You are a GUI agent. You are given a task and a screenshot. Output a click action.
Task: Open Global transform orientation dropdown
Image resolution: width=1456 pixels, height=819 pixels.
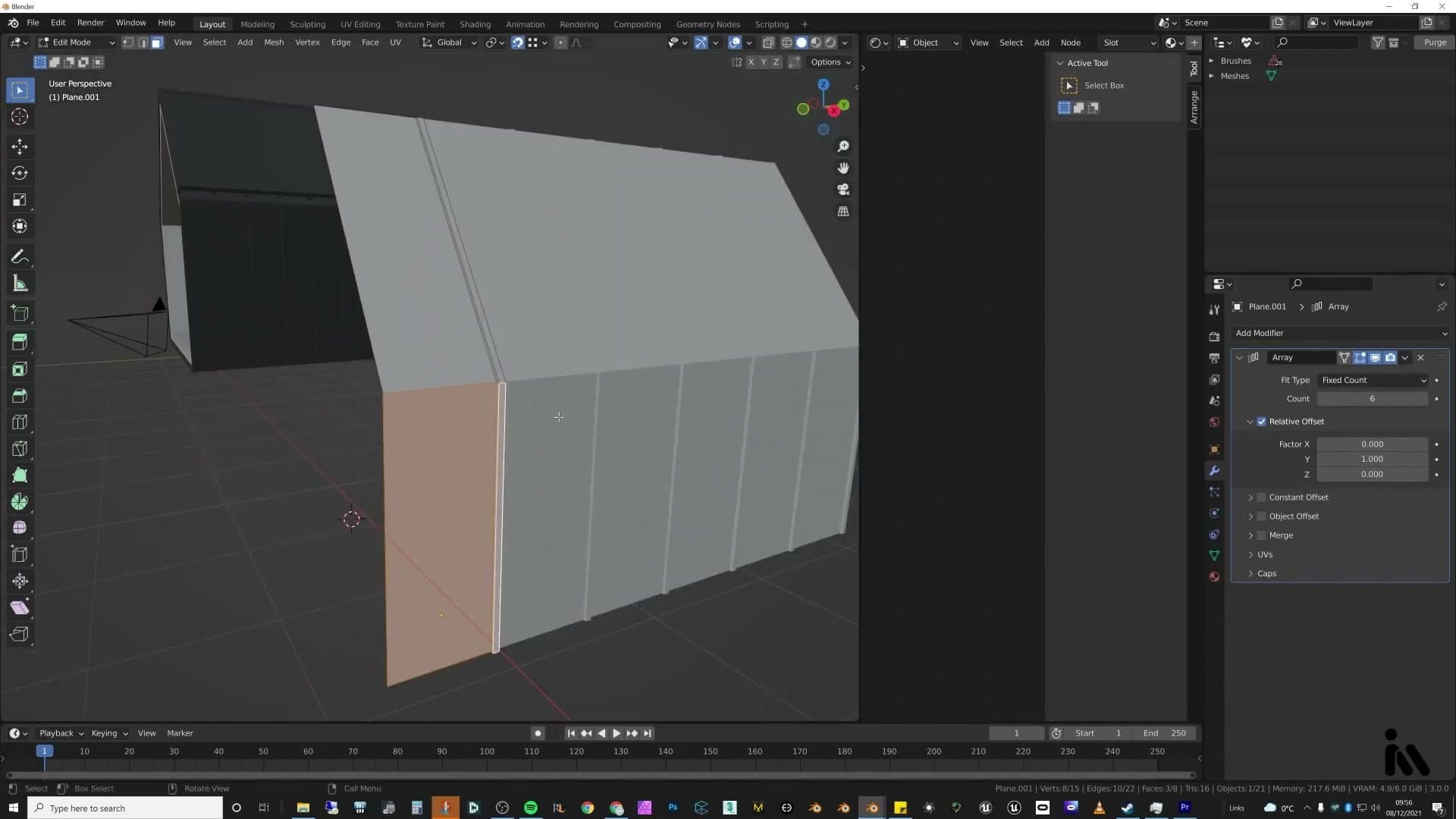449,42
